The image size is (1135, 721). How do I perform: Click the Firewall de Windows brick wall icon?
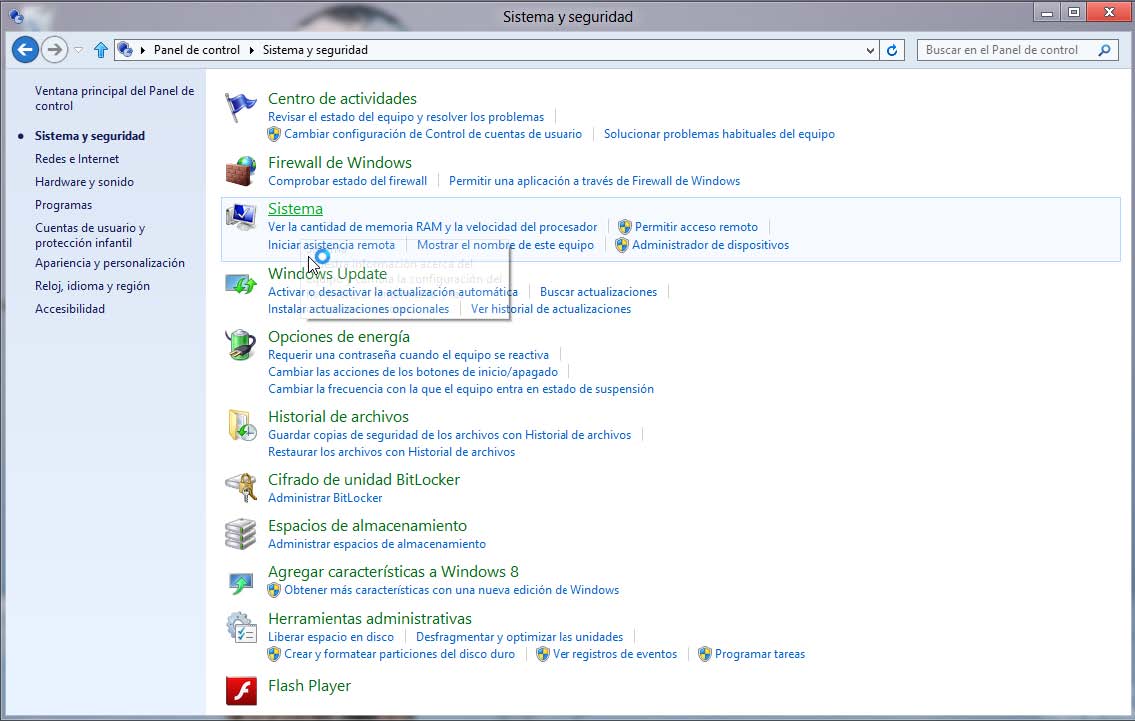point(241,171)
